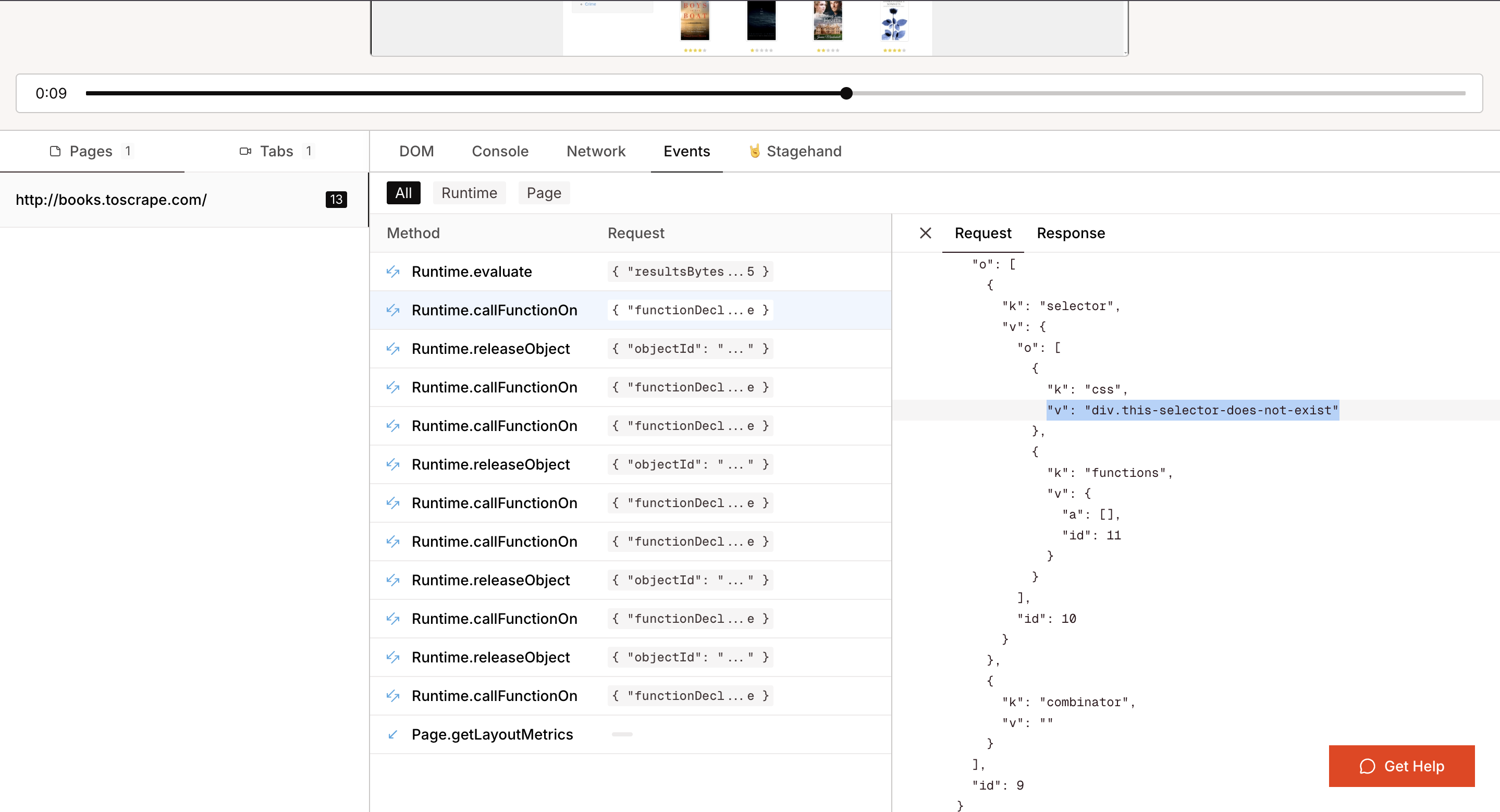Viewport: 1500px width, 812px height.
Task: Click the Pages file icon
Action: pos(55,151)
